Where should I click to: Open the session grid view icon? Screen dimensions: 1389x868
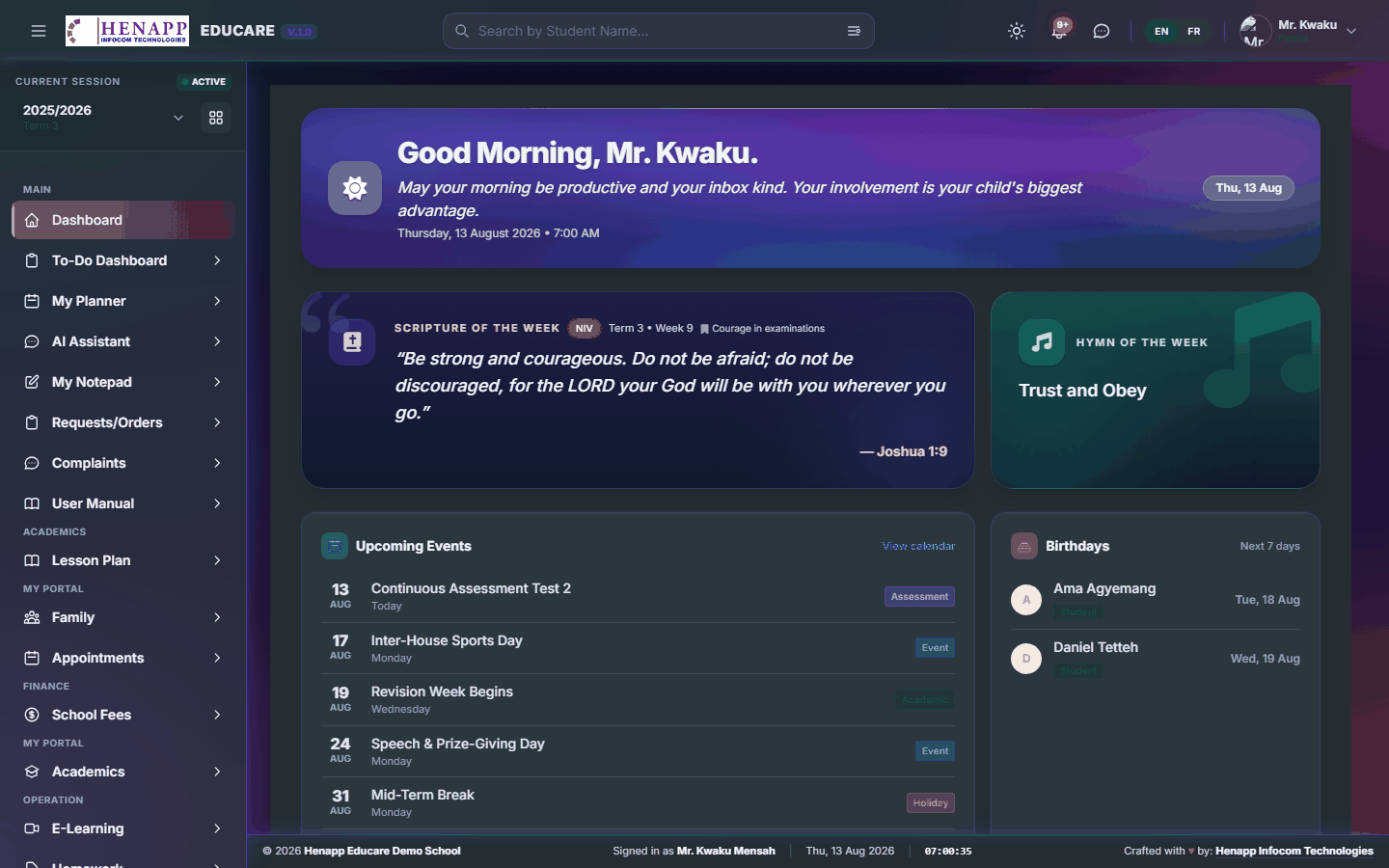pos(216,118)
